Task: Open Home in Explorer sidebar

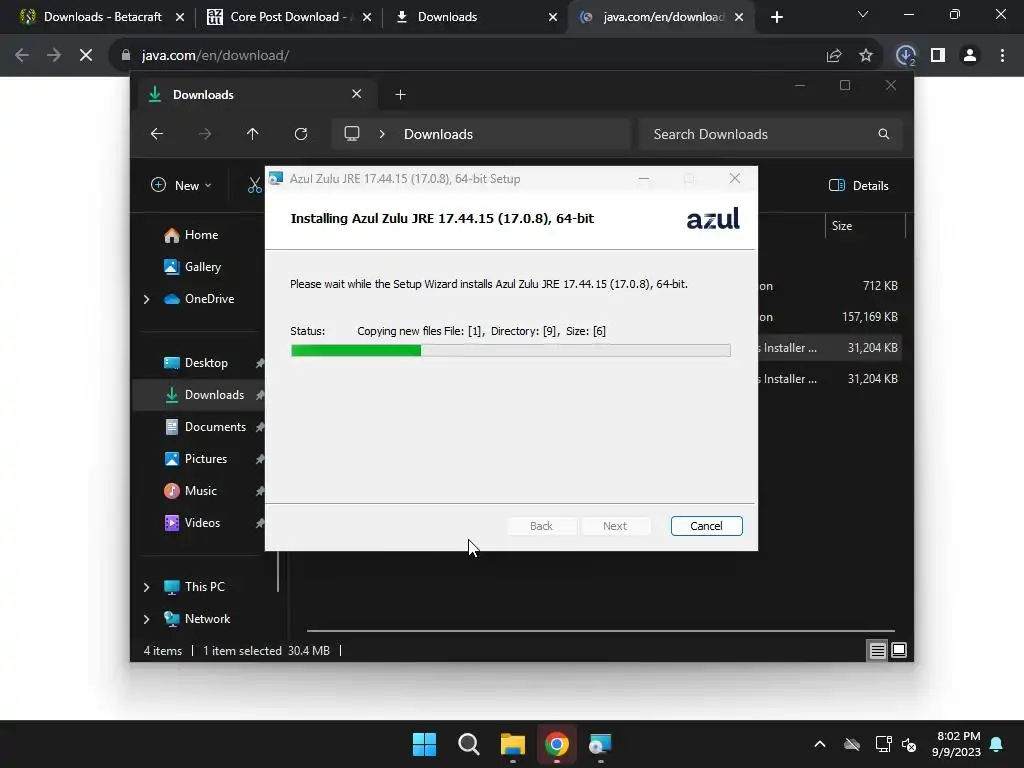Action: [191, 235]
